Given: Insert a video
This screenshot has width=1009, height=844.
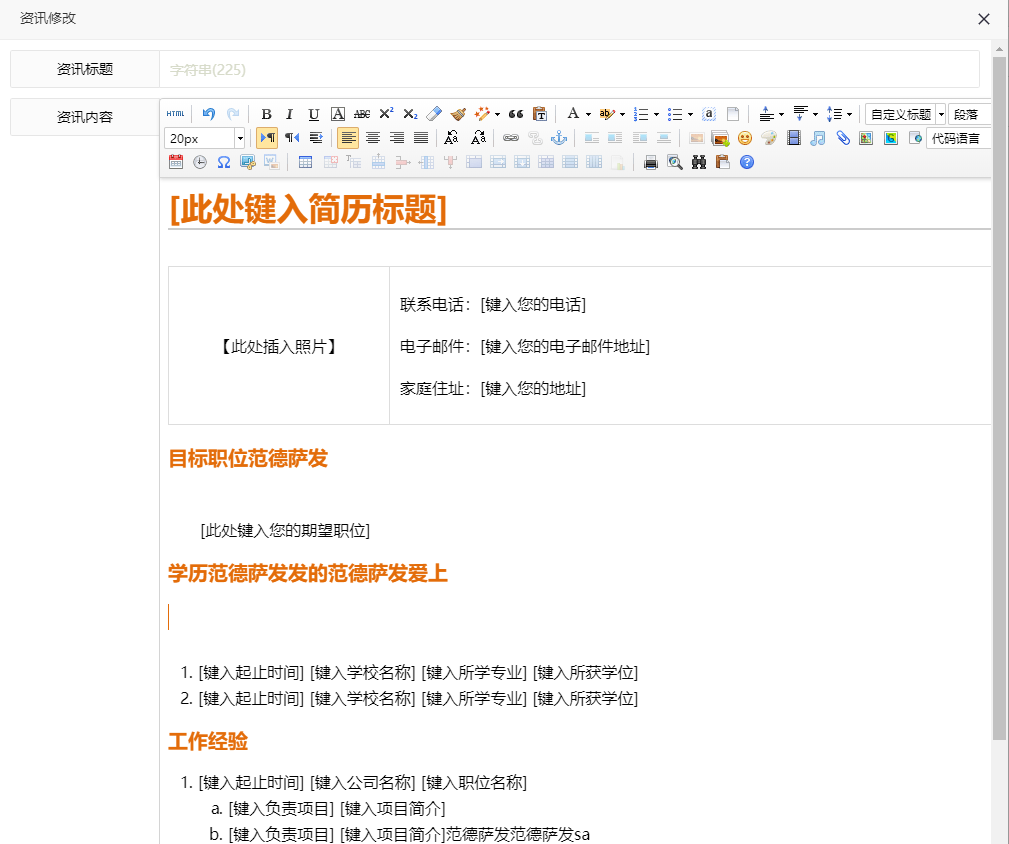Looking at the screenshot, I should pos(793,138).
